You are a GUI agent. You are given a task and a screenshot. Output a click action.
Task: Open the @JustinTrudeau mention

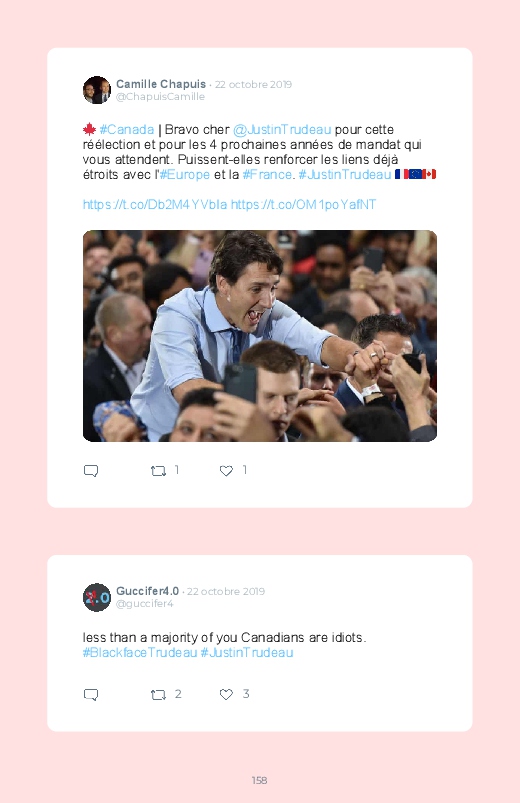point(282,130)
